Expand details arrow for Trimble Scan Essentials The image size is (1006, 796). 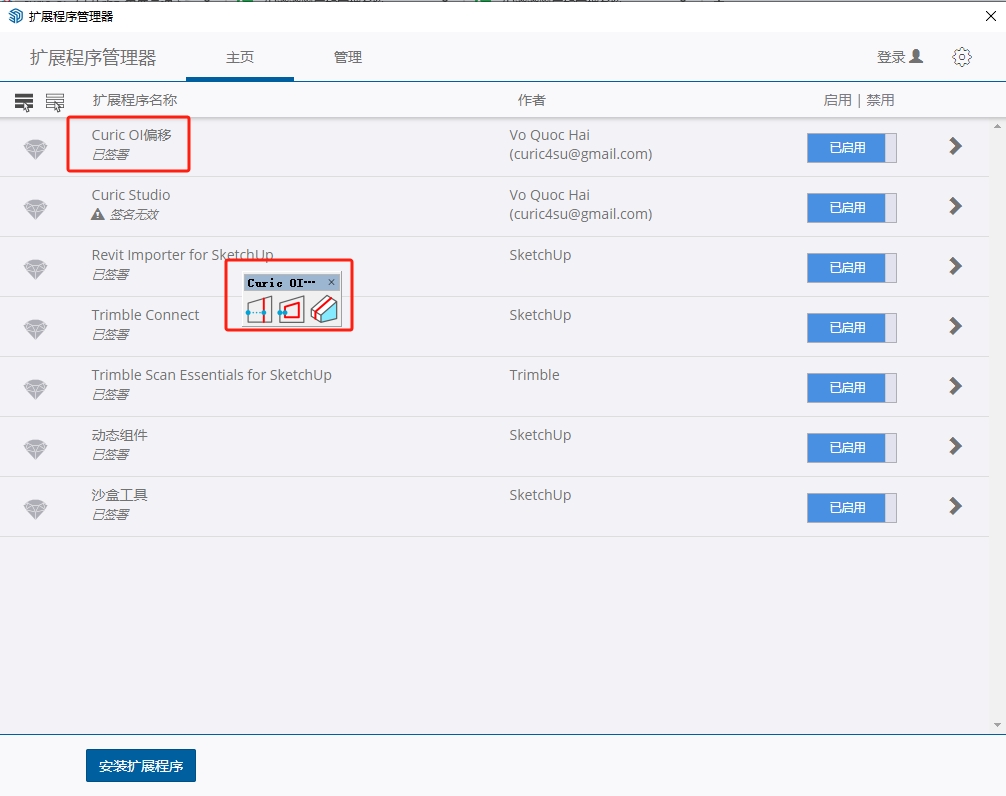[x=955, y=386]
